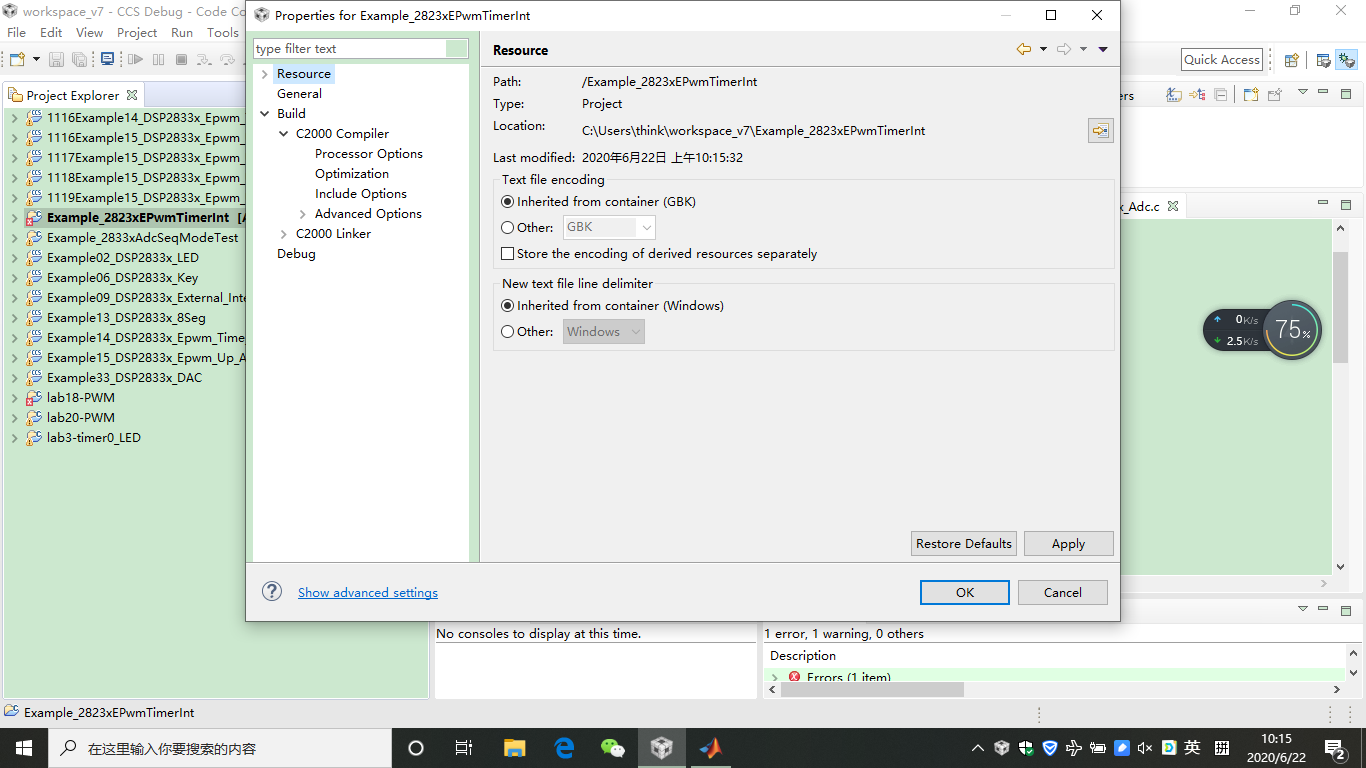Click the Problems view horizontal scrollbar
This screenshot has width=1366, height=768.
tap(873, 689)
